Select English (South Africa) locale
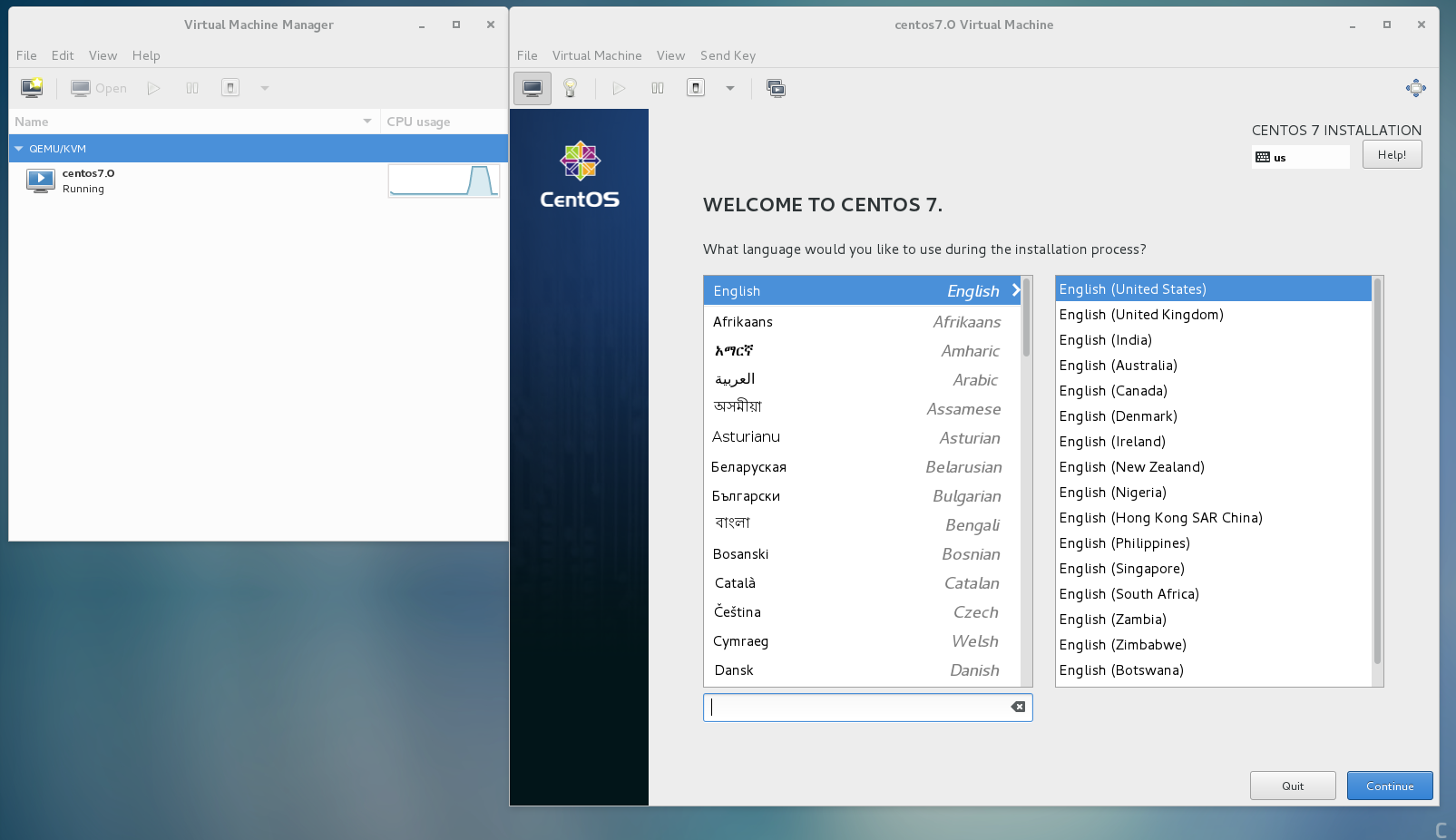 point(1214,593)
